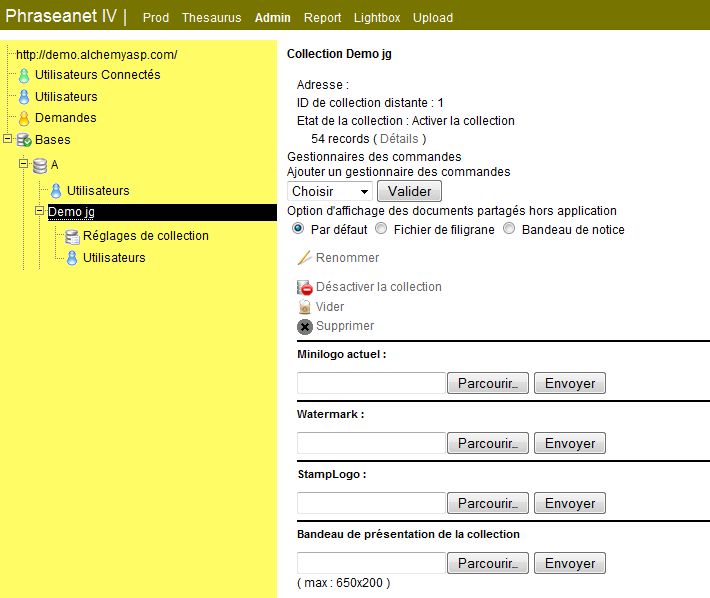The width and height of the screenshot is (710, 598).
Task: Select Demandes in the tree
Action: [66, 118]
